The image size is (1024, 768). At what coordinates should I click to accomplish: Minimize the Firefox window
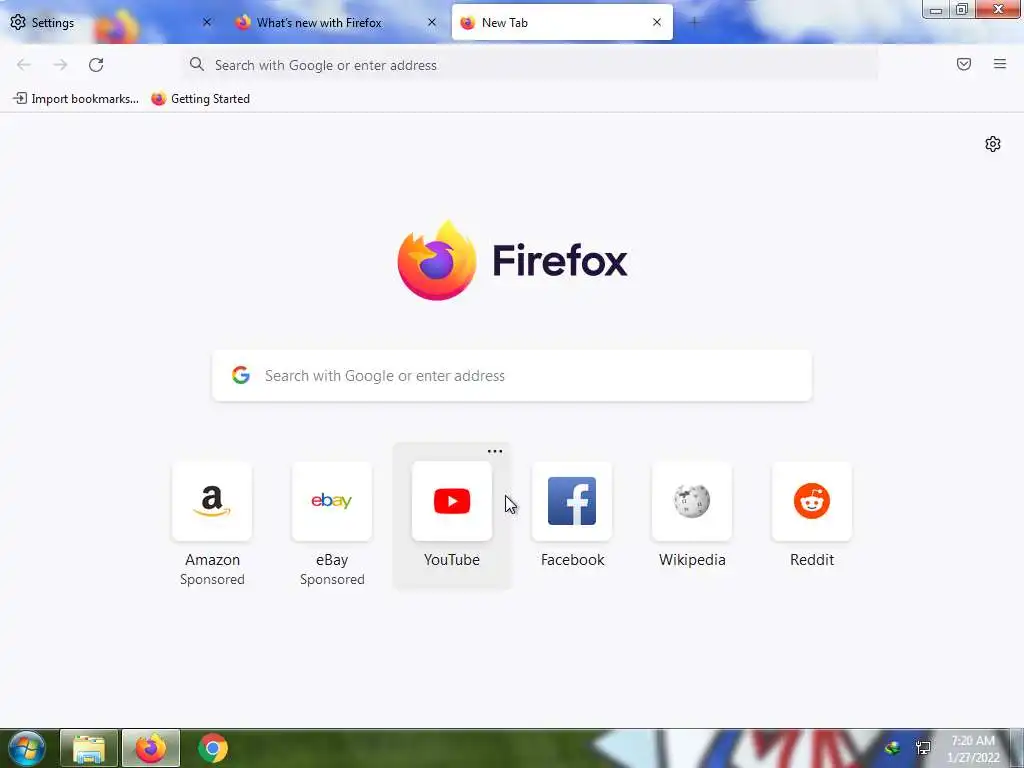(936, 9)
